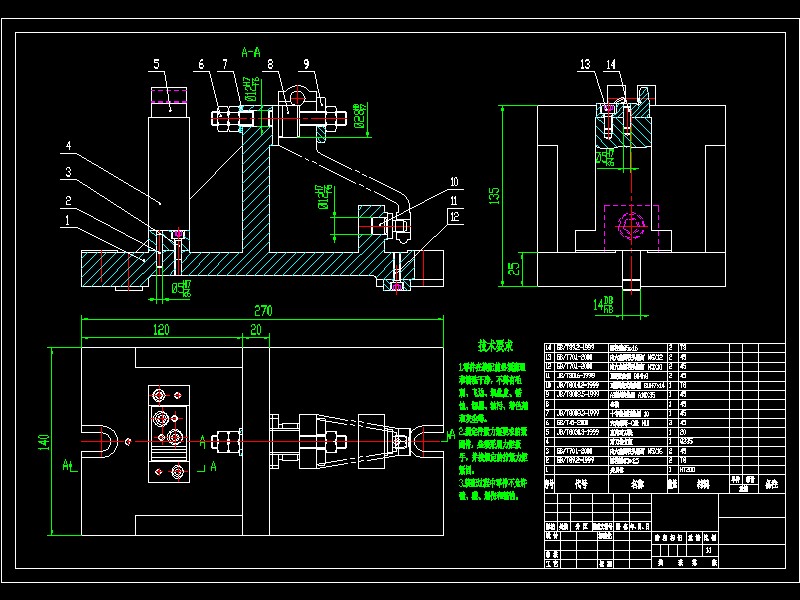
Task: Pick part callout number 7
Action: coord(224,64)
